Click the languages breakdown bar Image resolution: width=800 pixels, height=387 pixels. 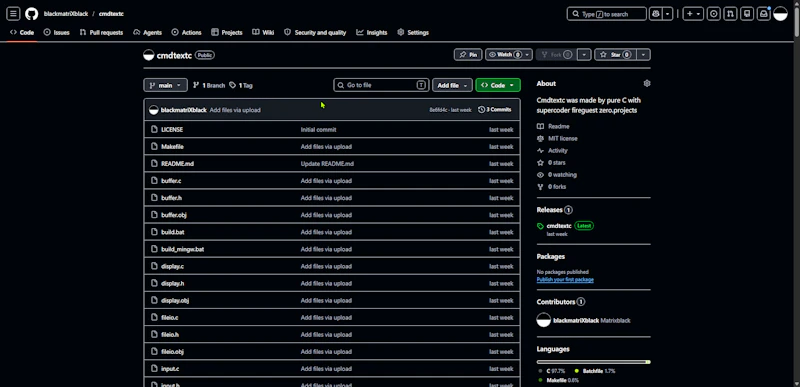click(x=593, y=362)
